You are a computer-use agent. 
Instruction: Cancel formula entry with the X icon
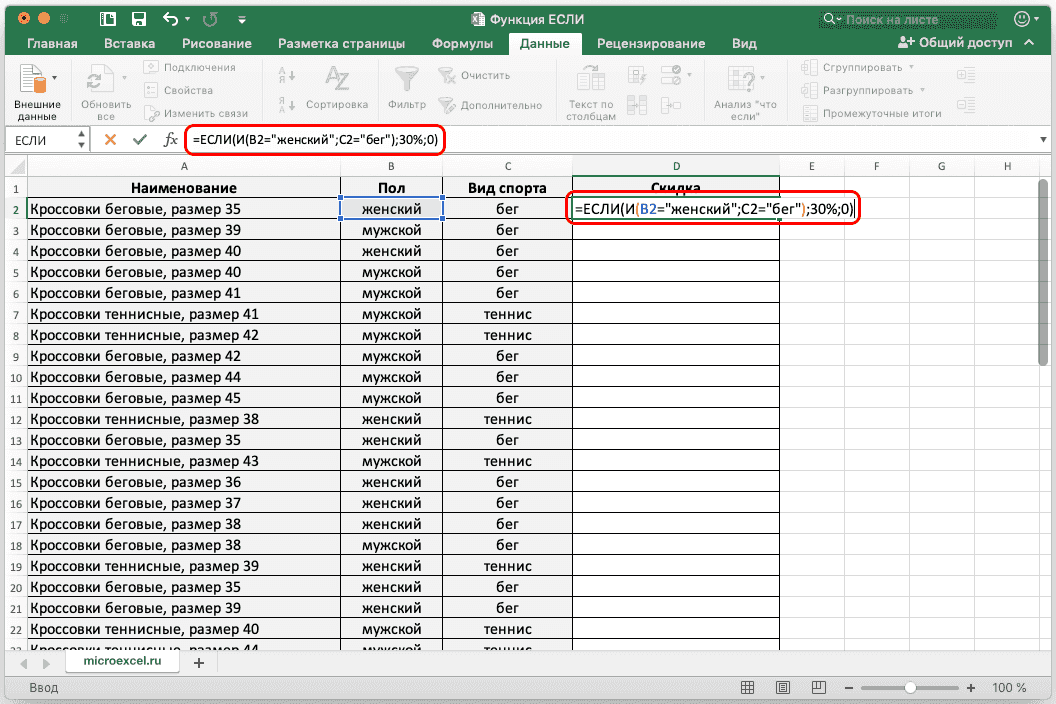(110, 140)
